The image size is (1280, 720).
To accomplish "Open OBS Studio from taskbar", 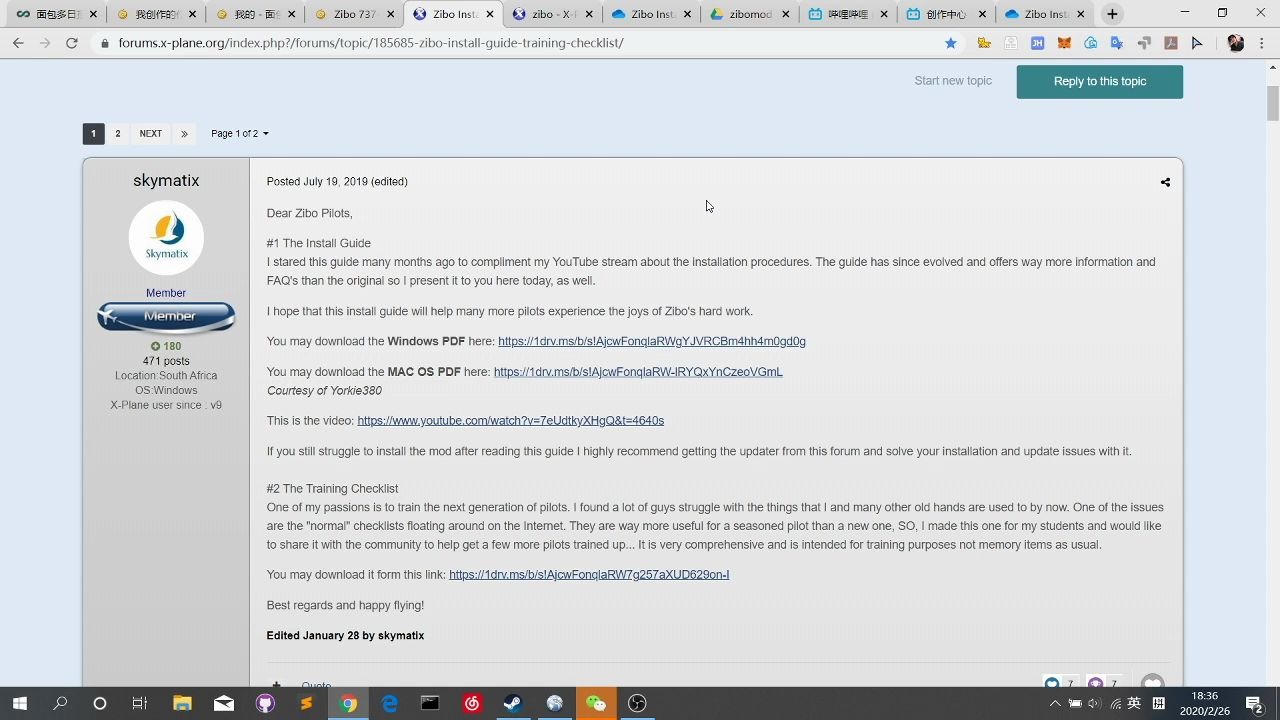I will pyautogui.click(x=637, y=703).
